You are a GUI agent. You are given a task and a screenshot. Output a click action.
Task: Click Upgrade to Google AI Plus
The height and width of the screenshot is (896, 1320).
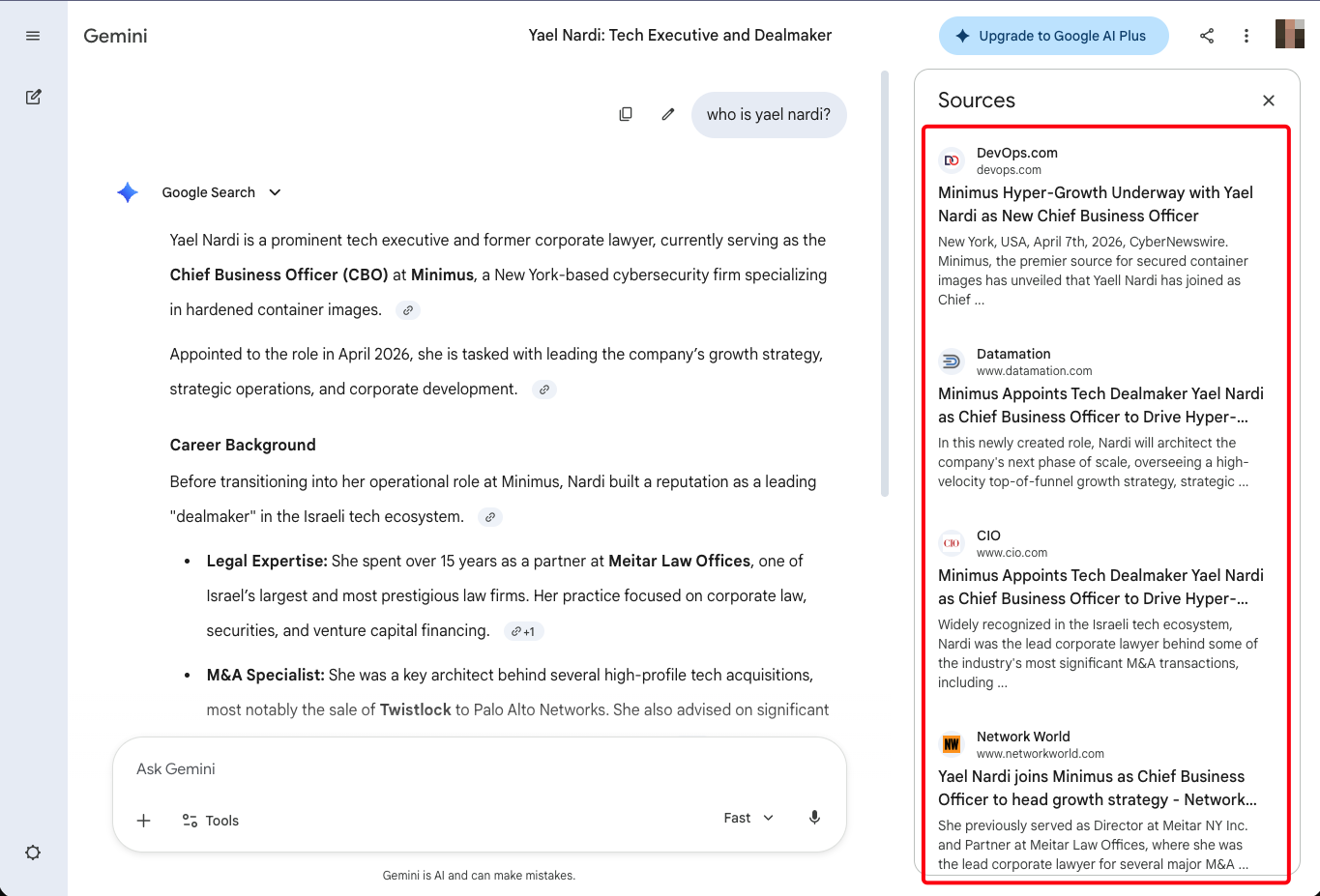click(1053, 36)
